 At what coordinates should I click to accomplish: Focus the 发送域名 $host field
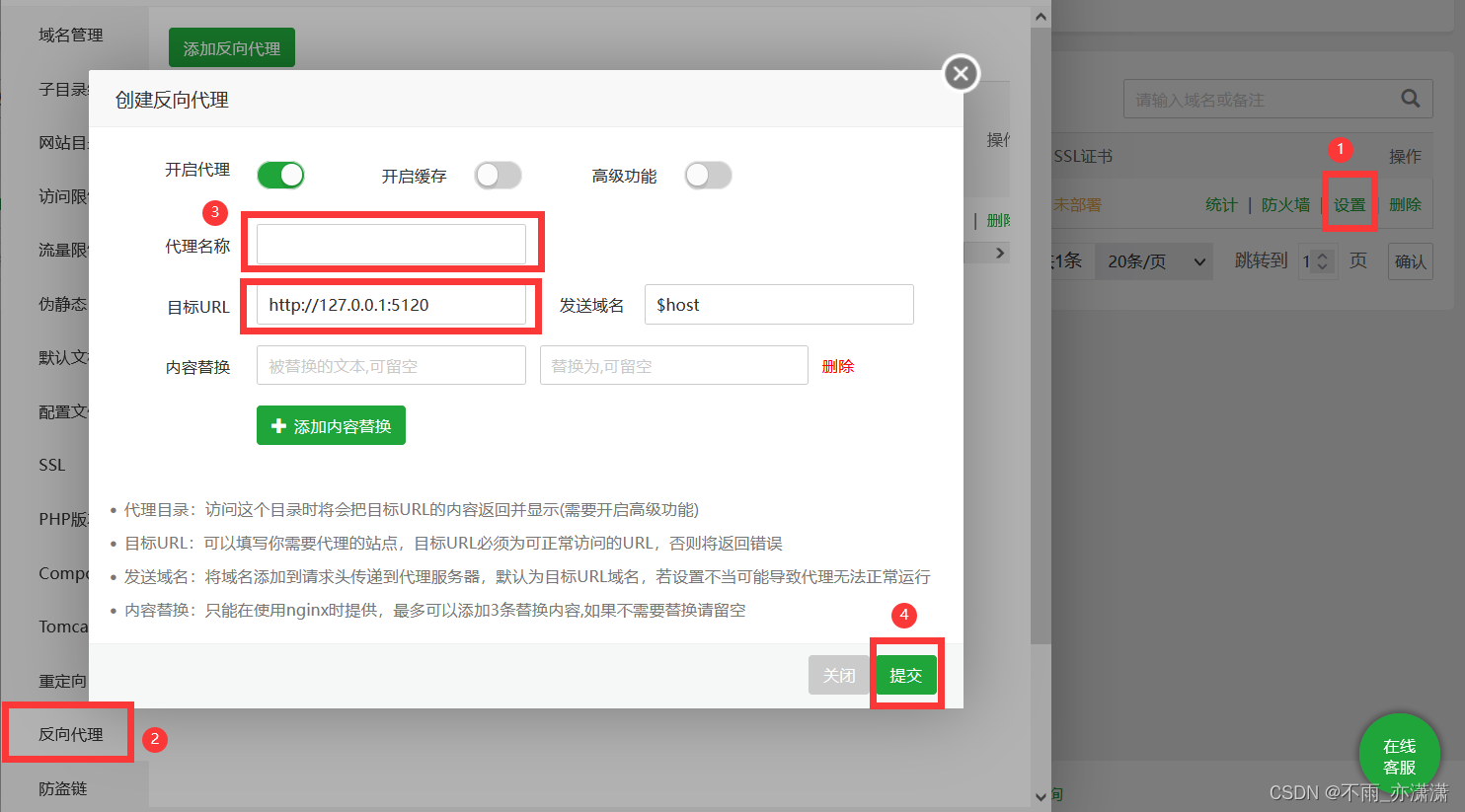779,305
